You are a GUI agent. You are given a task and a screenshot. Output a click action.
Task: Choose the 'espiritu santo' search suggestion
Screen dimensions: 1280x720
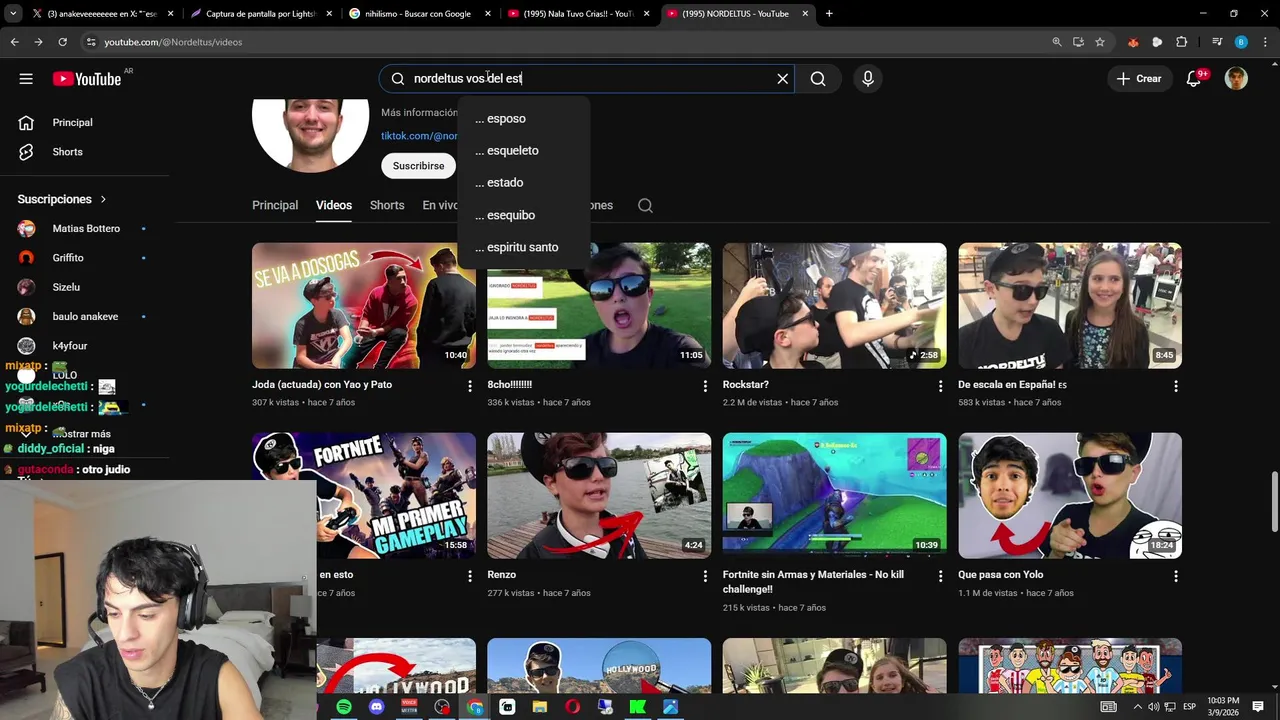coord(524,247)
